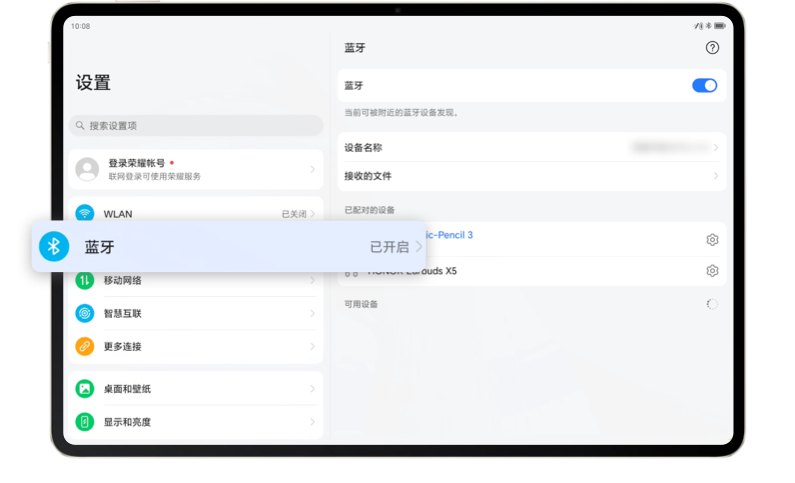Click the 设备名称 row chevron
This screenshot has width=795, height=483.
click(x=715, y=147)
